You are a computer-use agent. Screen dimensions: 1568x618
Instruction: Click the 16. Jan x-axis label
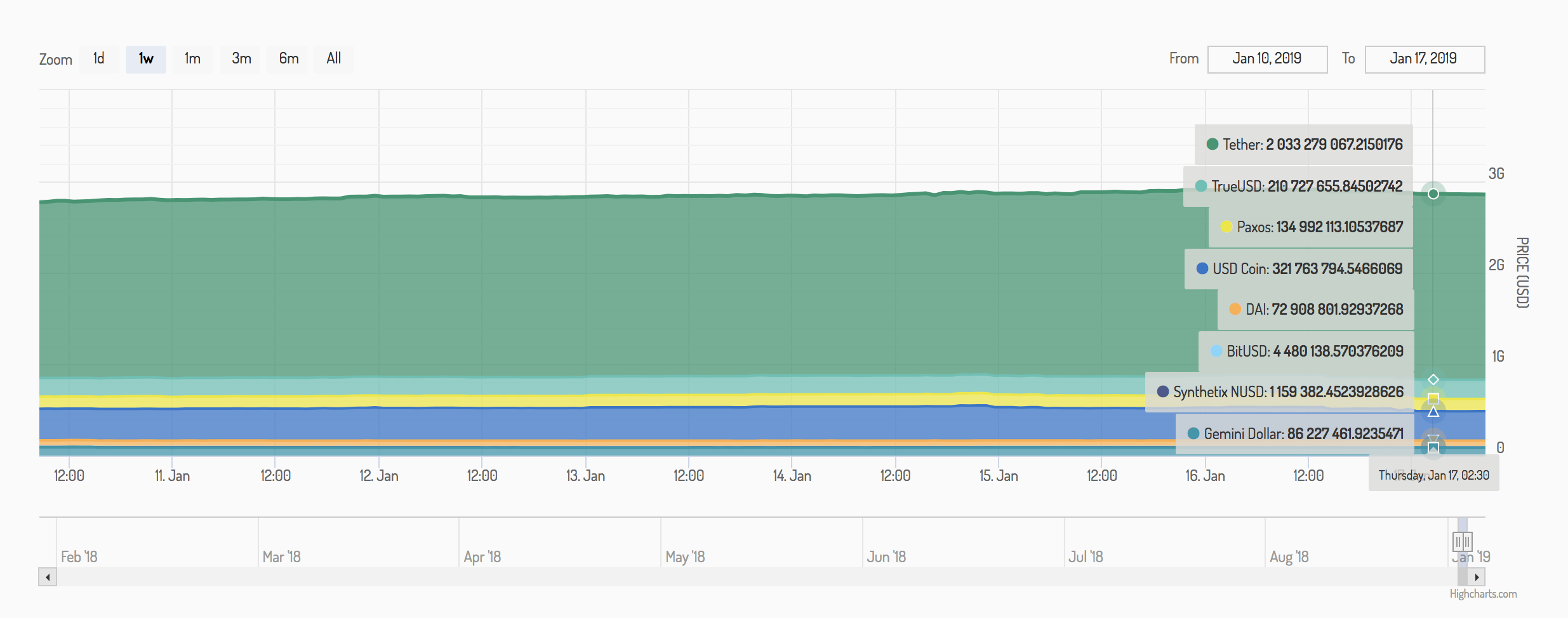1205,476
